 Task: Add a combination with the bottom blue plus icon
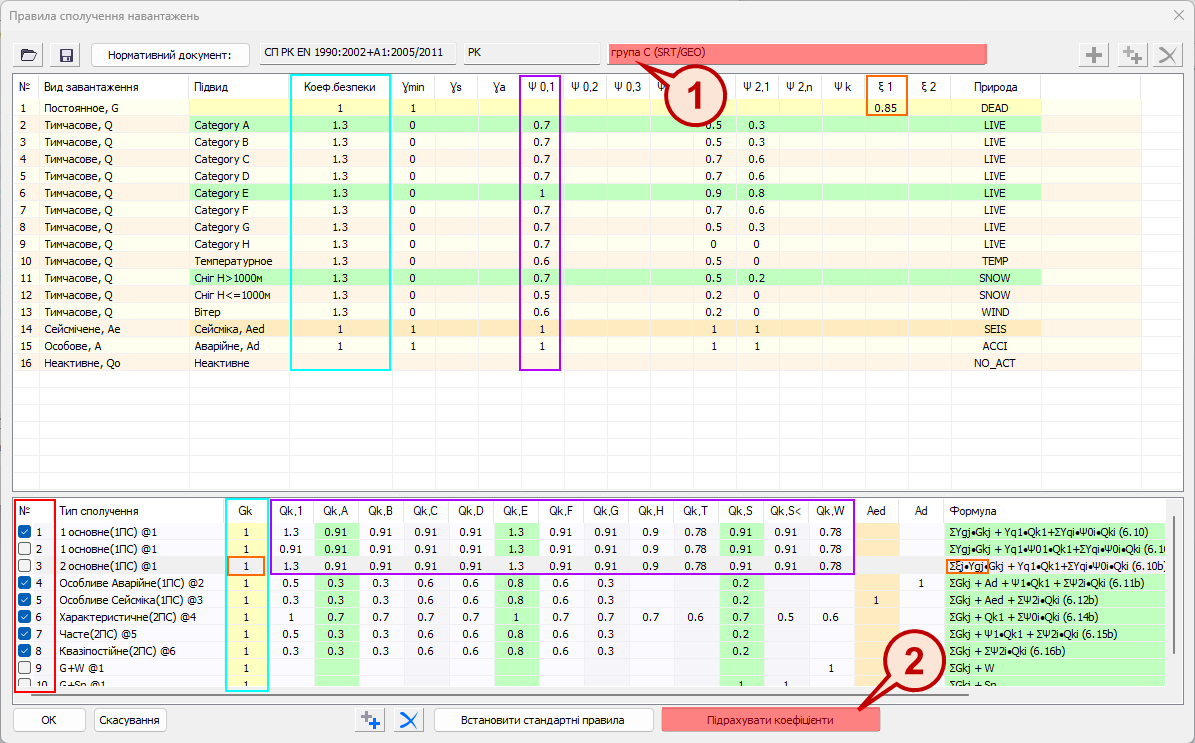pyautogui.click(x=371, y=720)
